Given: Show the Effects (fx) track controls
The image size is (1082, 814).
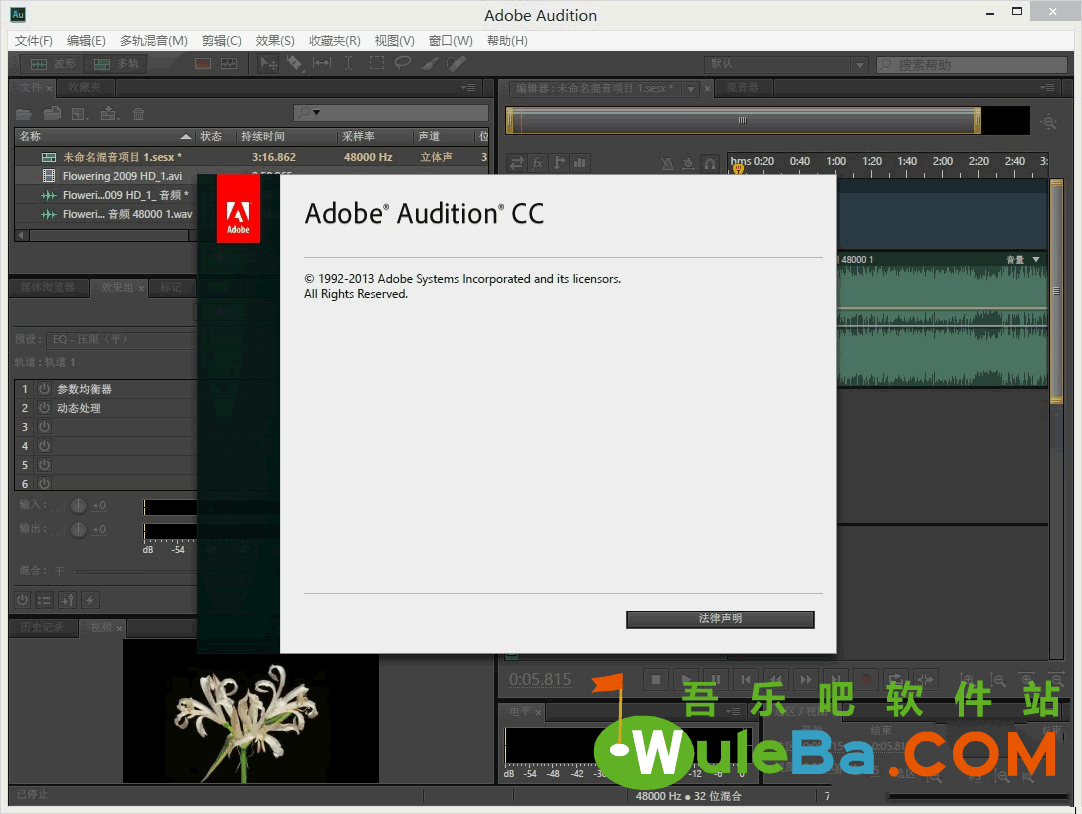Looking at the screenshot, I should pyautogui.click(x=538, y=163).
